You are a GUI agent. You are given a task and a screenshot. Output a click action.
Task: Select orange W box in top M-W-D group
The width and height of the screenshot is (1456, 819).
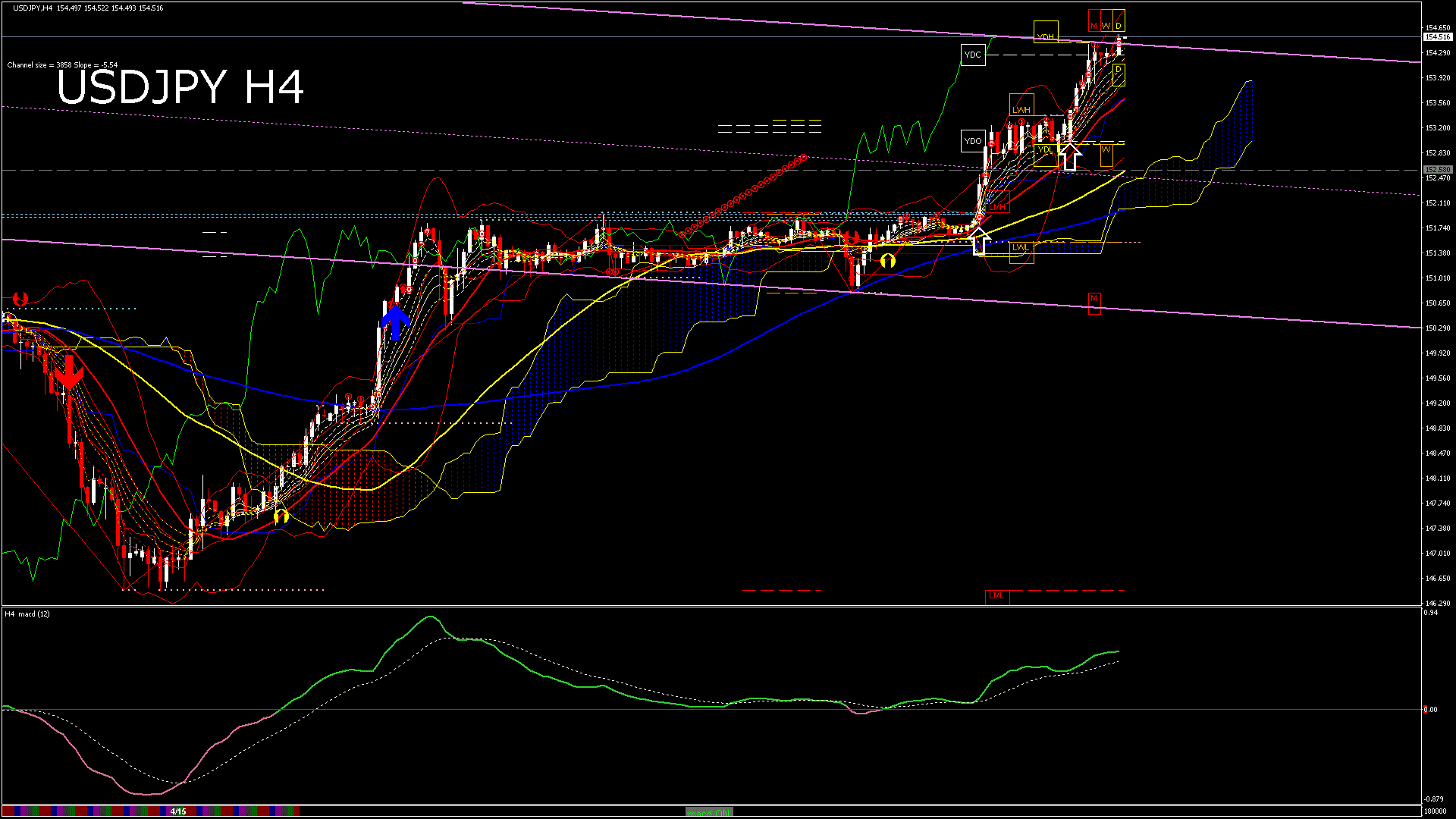pyautogui.click(x=1106, y=21)
